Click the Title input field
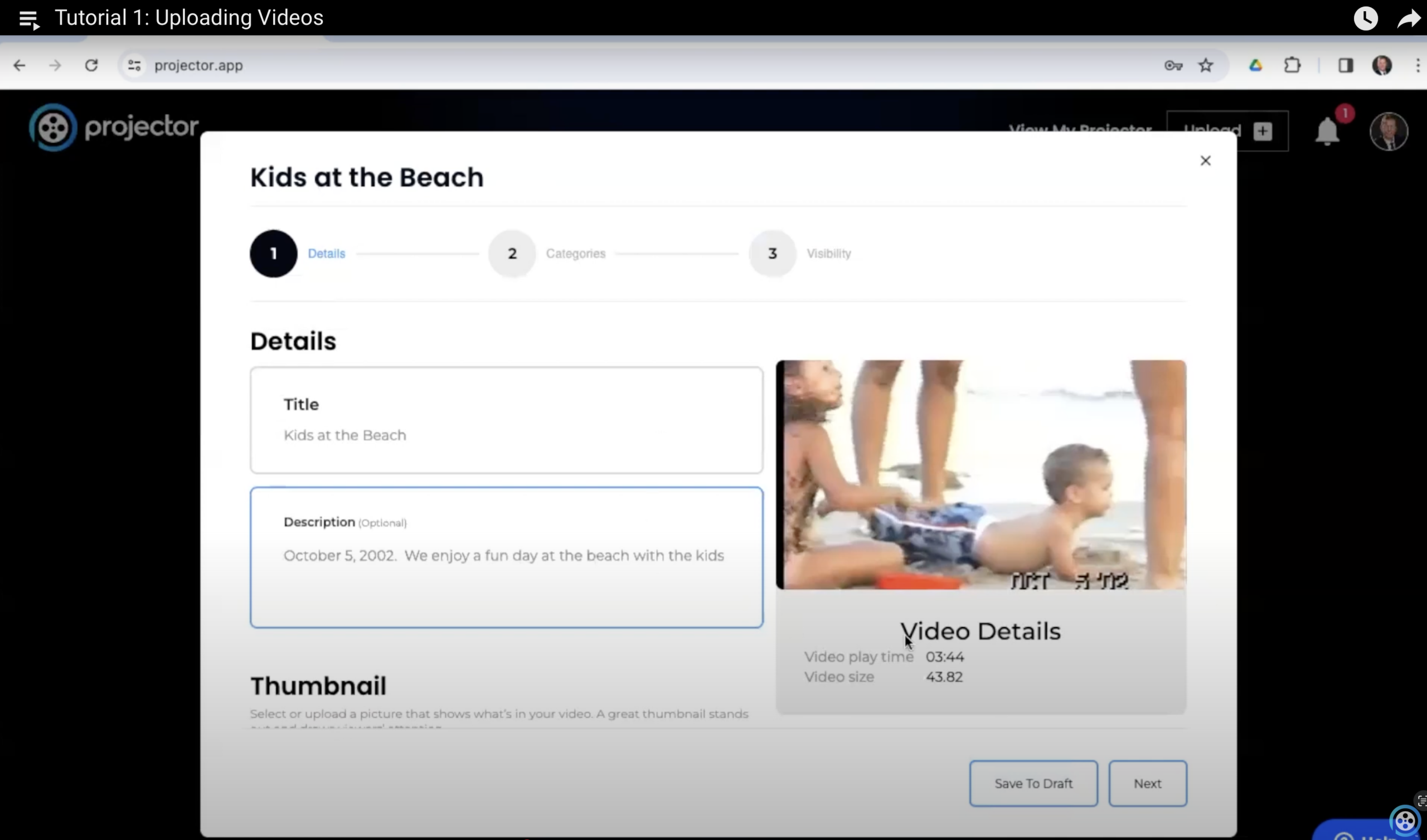 (x=506, y=420)
